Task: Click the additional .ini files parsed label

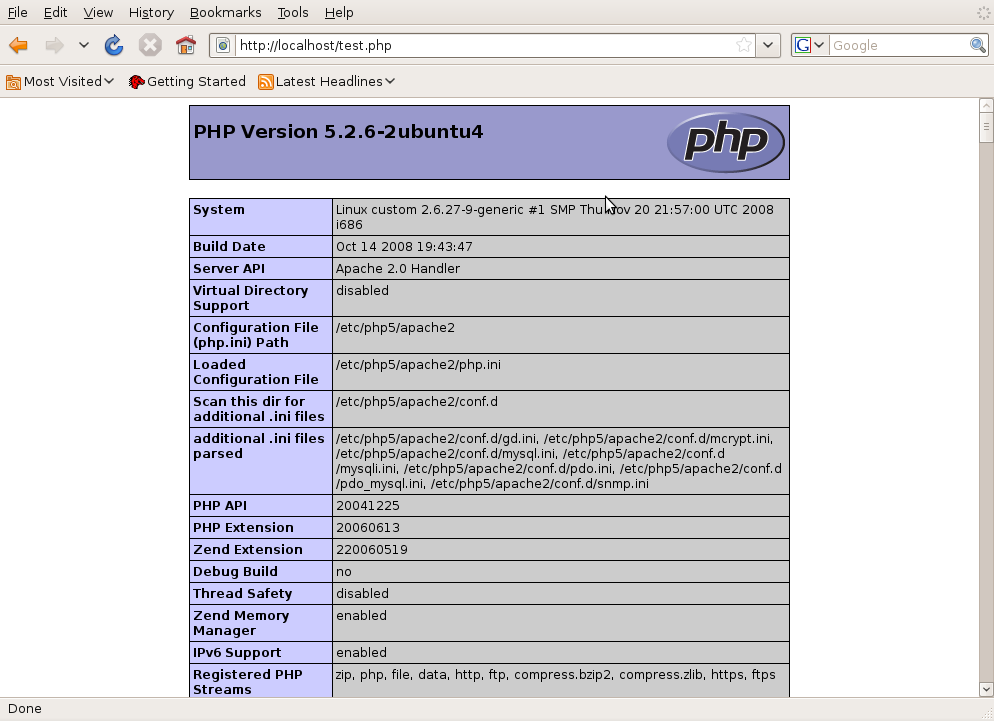Action: pos(259,446)
